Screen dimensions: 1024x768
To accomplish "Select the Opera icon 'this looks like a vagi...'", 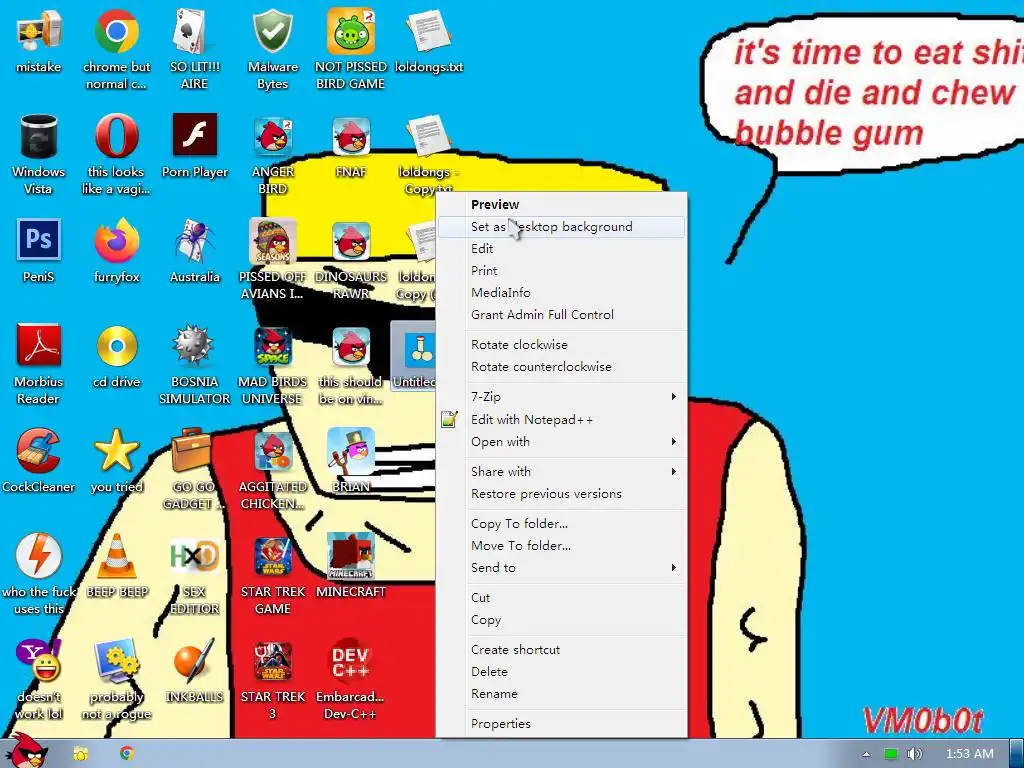I will [116, 154].
